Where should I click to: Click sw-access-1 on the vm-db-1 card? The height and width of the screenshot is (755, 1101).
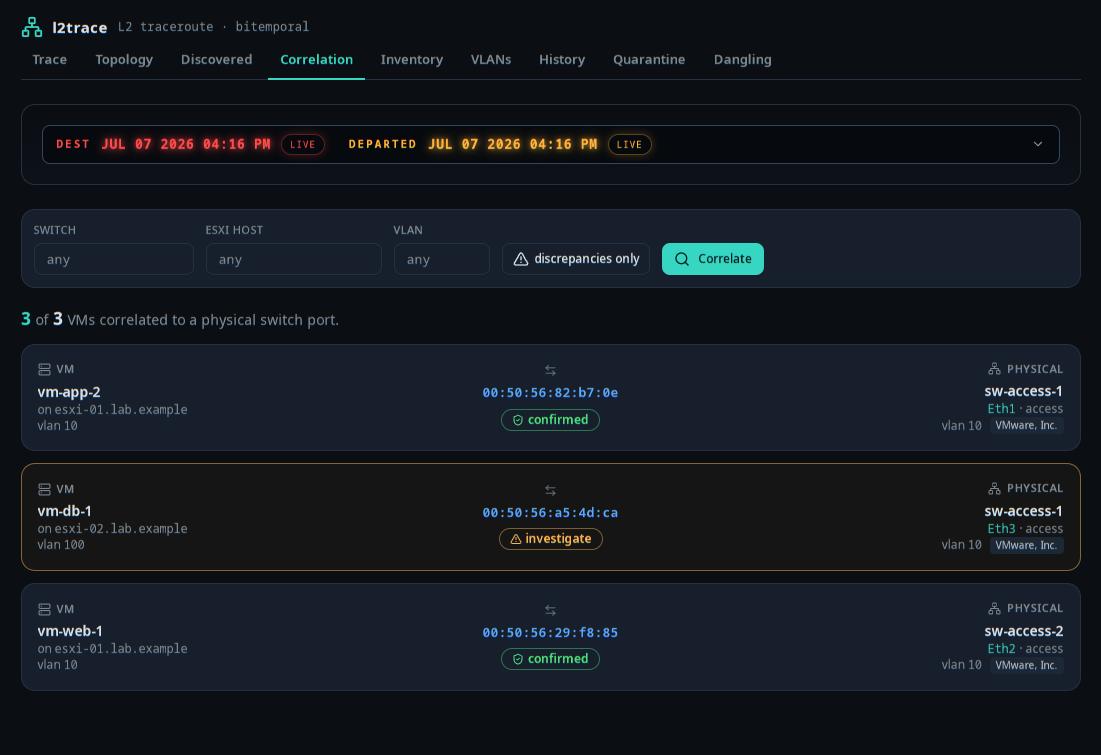pos(1024,511)
